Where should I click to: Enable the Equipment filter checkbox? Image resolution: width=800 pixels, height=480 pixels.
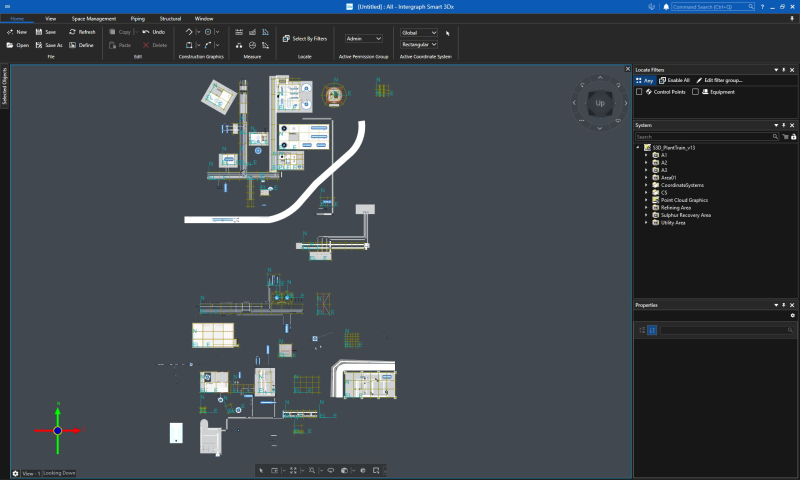coord(695,92)
